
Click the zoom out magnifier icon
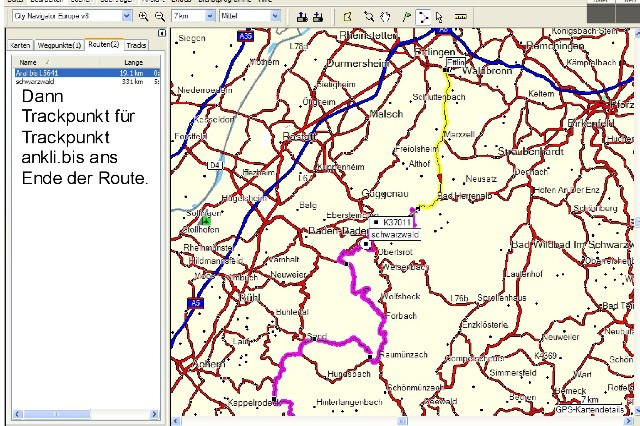(160, 17)
